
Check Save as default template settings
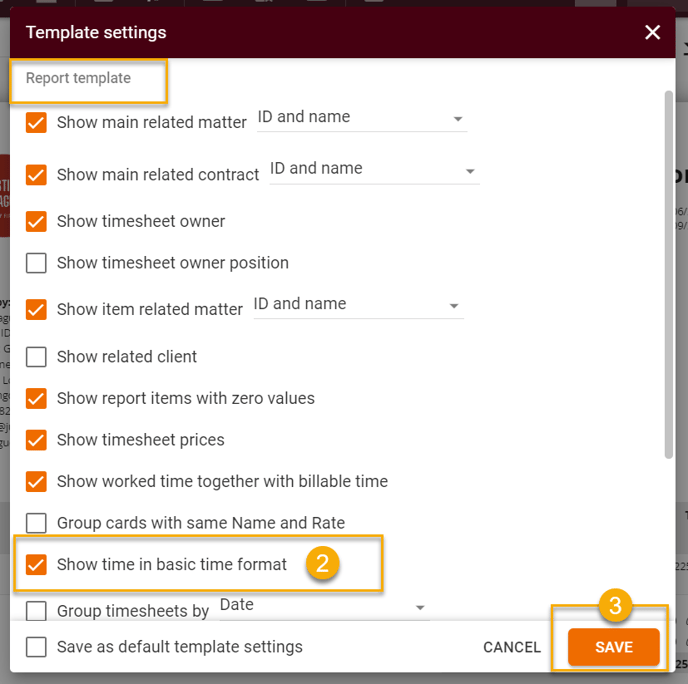coord(36,647)
